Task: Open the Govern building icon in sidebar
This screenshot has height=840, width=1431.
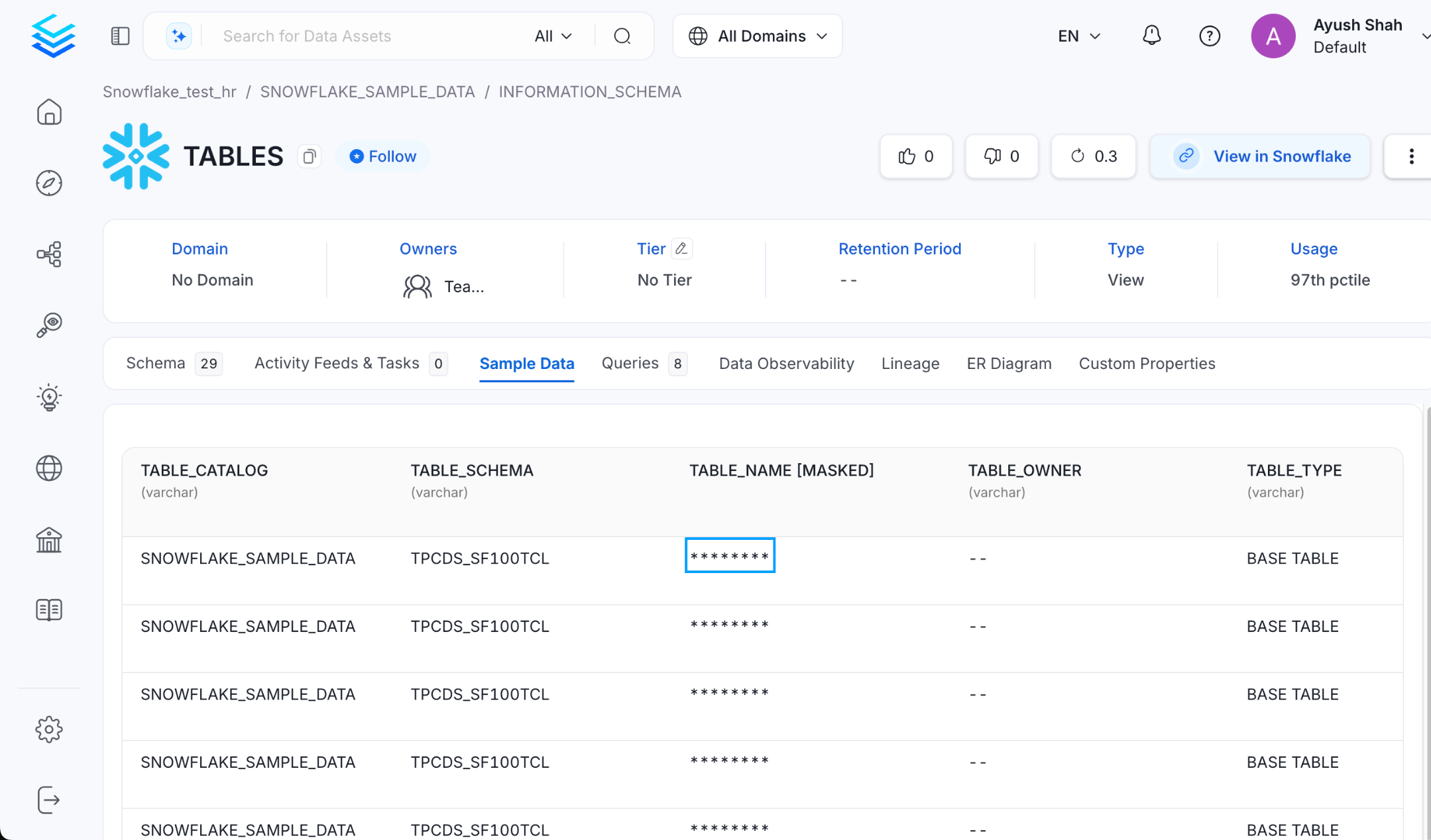Action: point(49,540)
